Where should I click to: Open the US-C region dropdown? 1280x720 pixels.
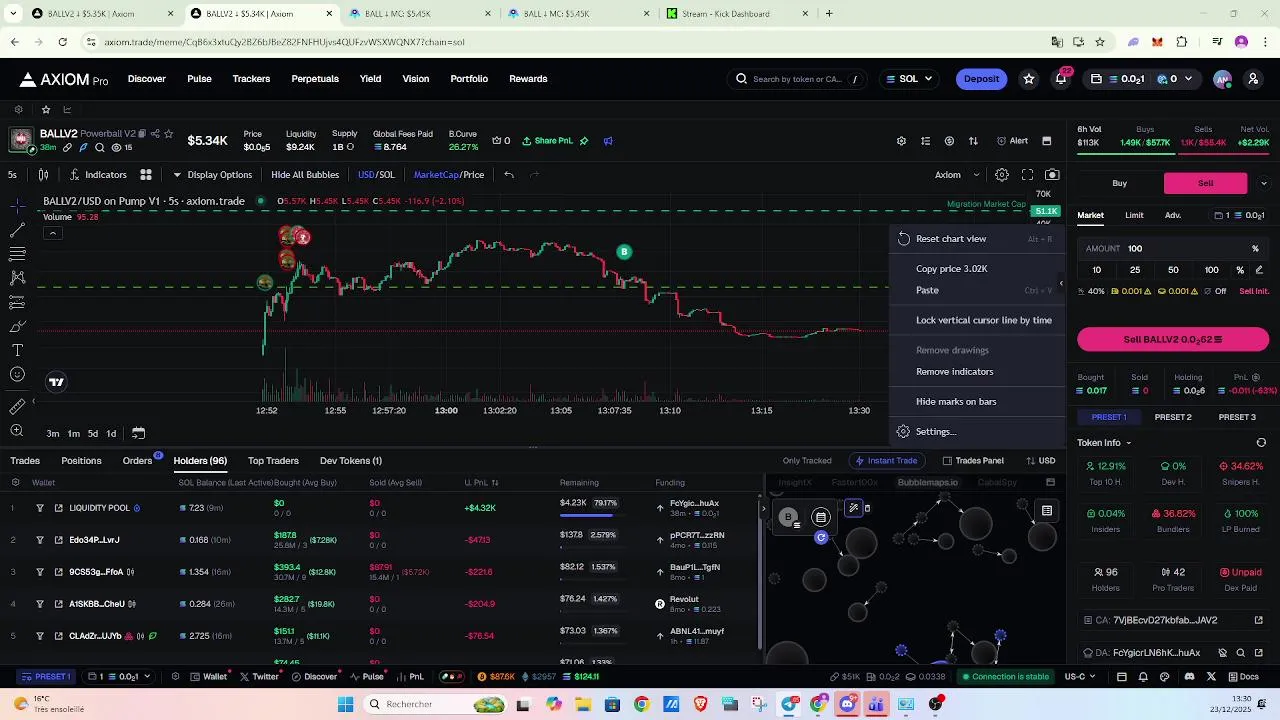point(1081,677)
